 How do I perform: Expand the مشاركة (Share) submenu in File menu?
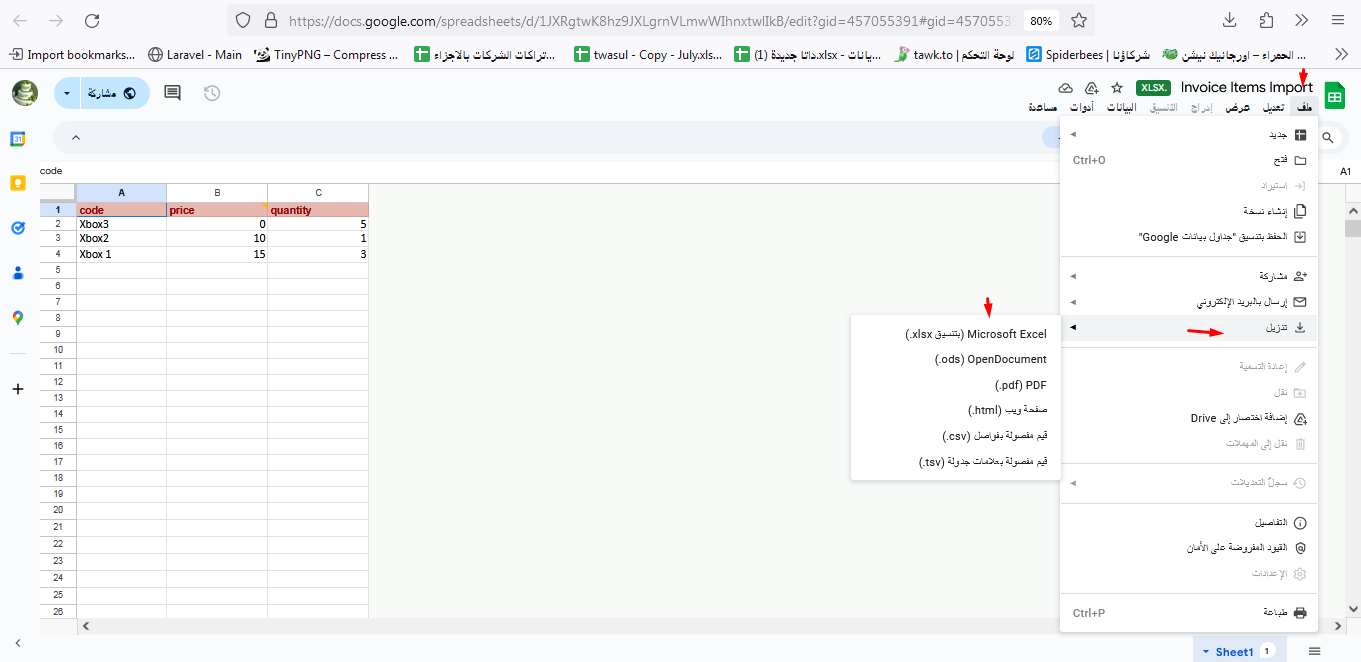coord(1189,276)
